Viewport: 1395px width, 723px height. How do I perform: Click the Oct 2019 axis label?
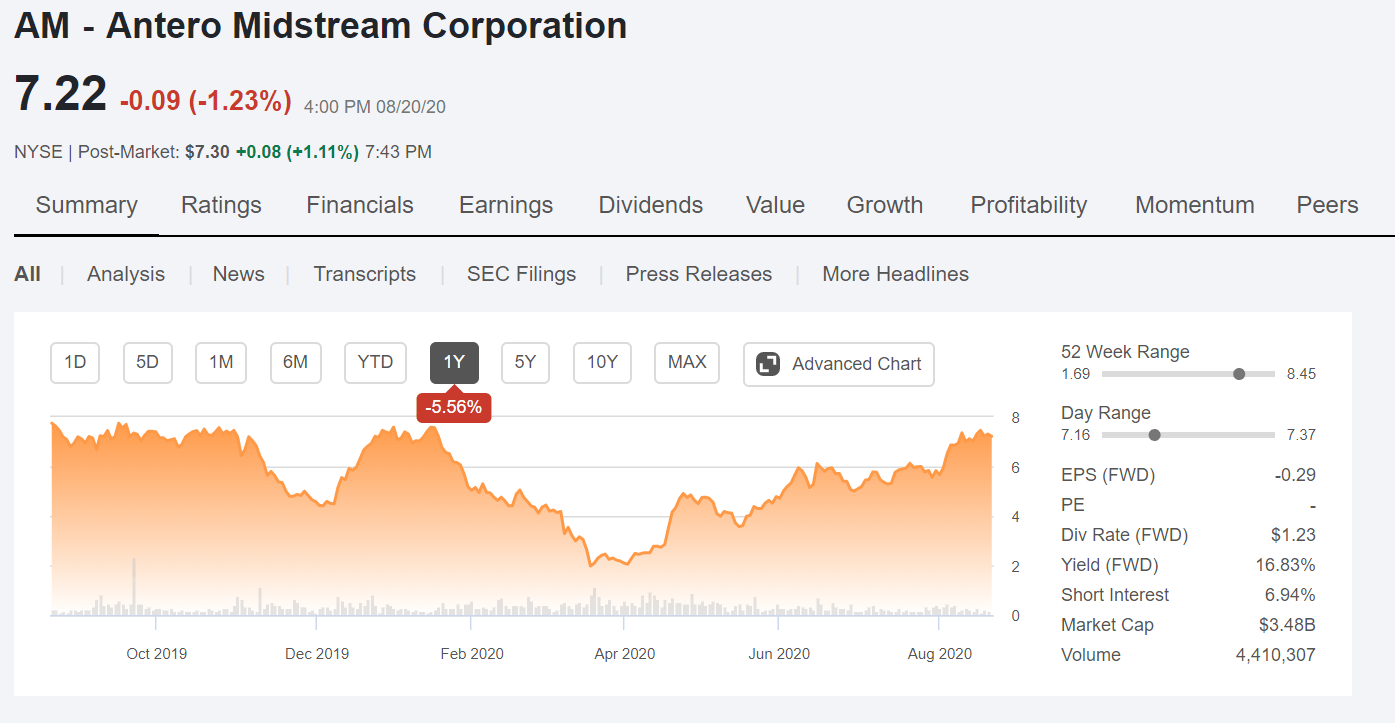point(156,654)
